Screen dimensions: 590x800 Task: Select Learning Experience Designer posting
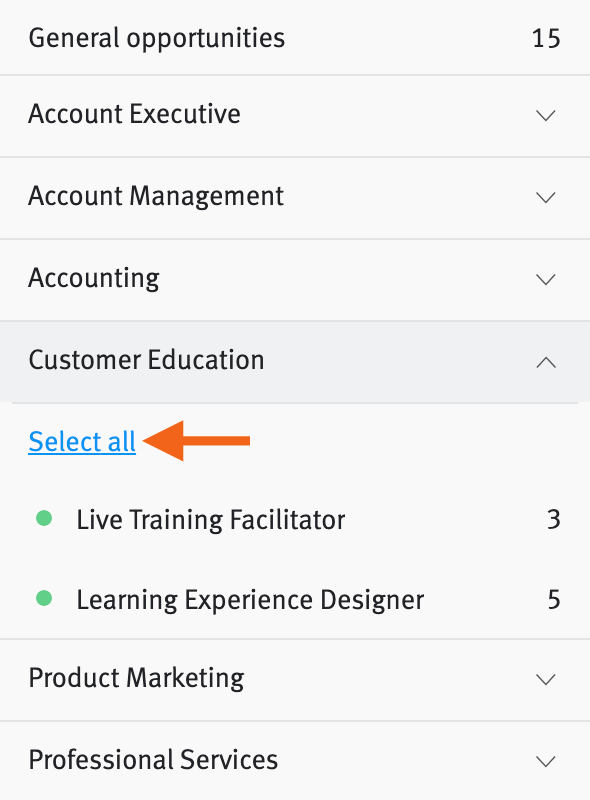tap(295, 599)
